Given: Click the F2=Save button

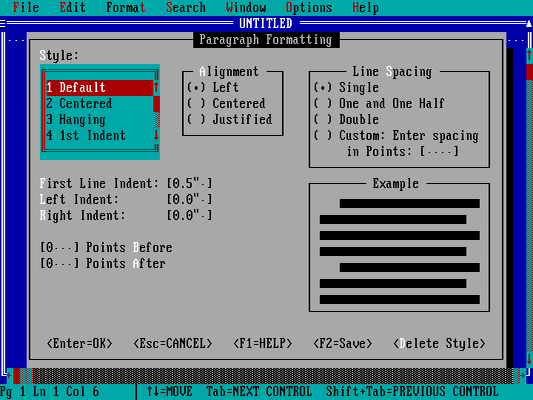Looking at the screenshot, I should click(343, 343).
